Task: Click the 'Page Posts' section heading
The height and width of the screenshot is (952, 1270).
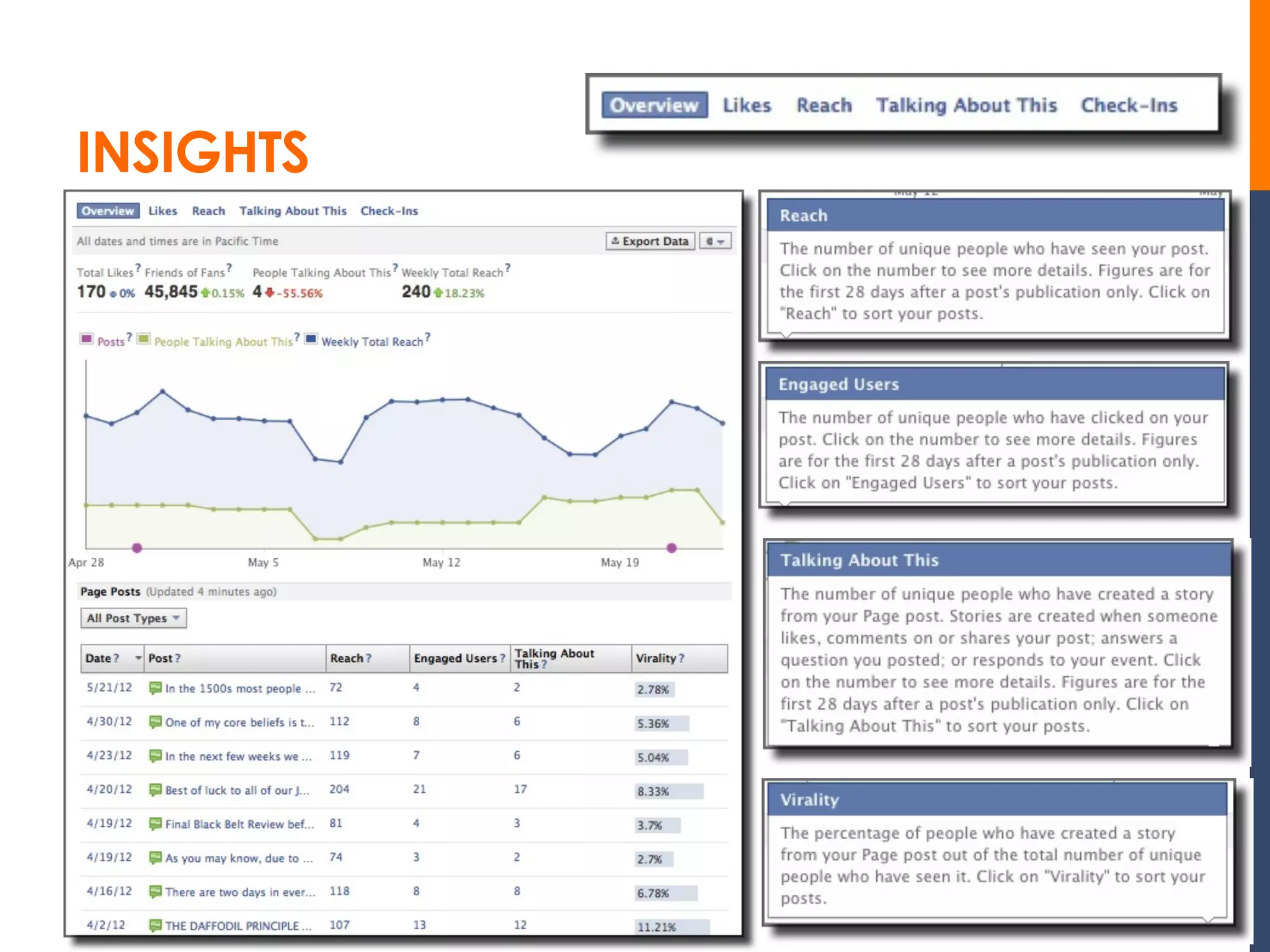Action: pyautogui.click(x=110, y=591)
